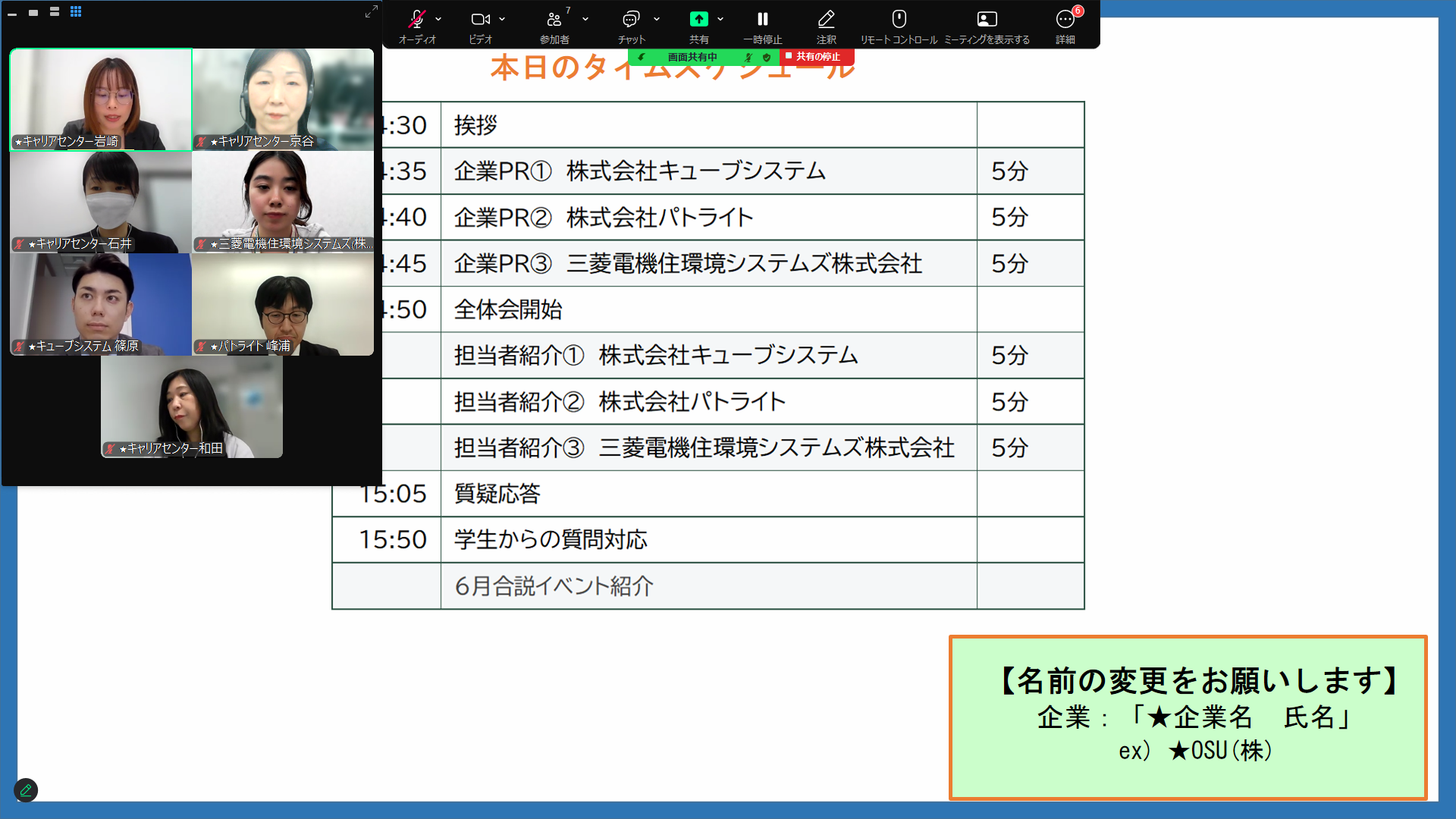This screenshot has width=1456, height=819.
Task: Click muted mic icon on 石井 tile
Action: pos(20,244)
